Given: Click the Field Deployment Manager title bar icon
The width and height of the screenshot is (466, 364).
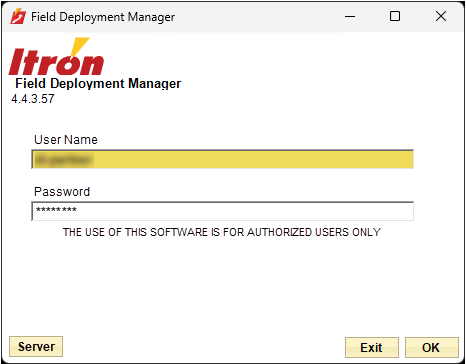Looking at the screenshot, I should coord(18,16).
